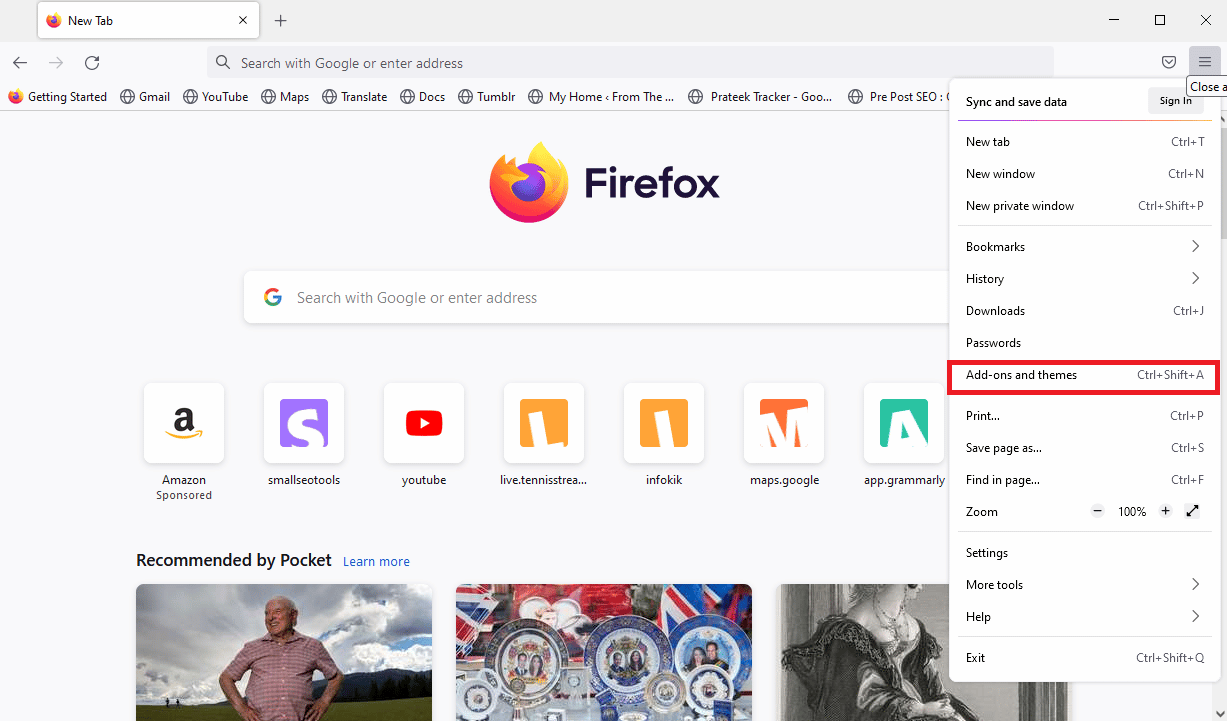Image resolution: width=1227 pixels, height=721 pixels.
Task: Open Add-ons and themes
Action: (x=1084, y=375)
